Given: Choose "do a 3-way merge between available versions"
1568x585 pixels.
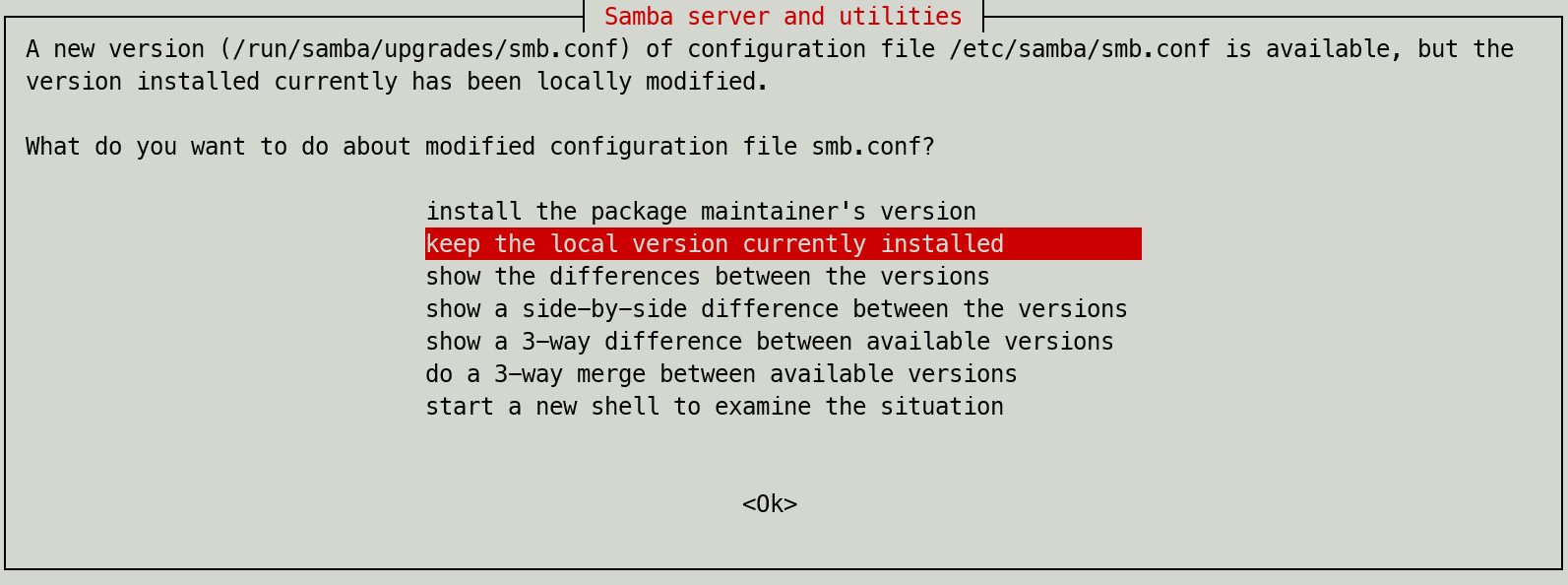Looking at the screenshot, I should 721,374.
